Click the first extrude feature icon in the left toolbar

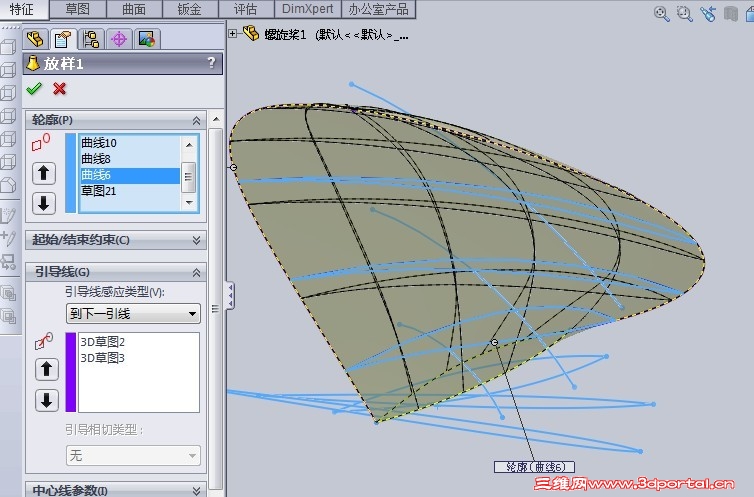tap(9, 47)
